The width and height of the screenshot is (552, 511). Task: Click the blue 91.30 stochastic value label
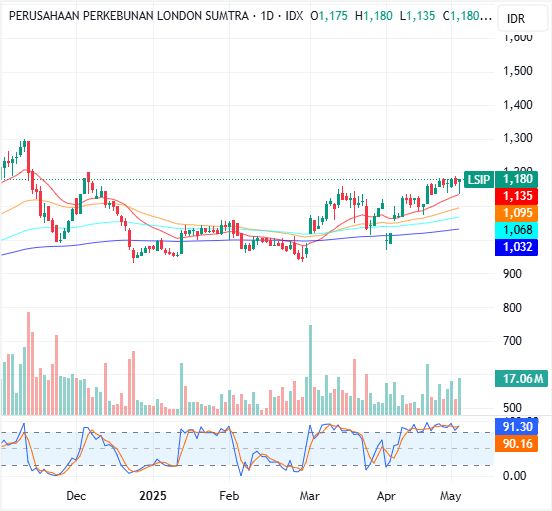516,427
